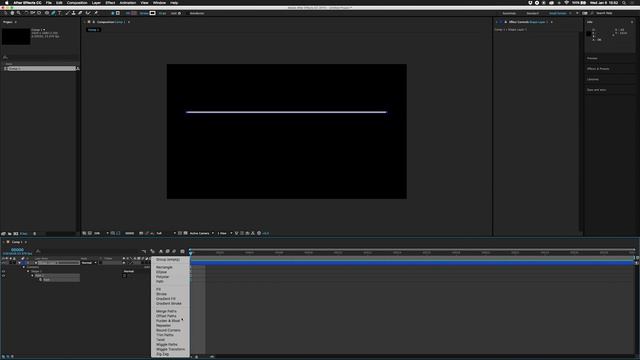This screenshot has height=360, width=640.
Task: Open the Composition menu
Action: click(x=77, y=3)
